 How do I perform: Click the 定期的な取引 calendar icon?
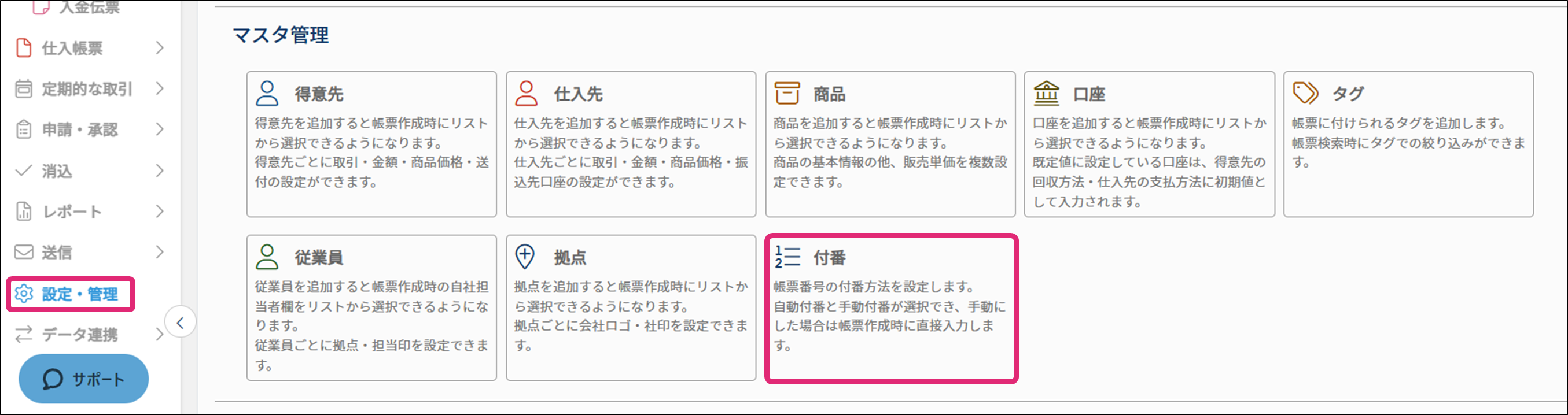point(23,89)
